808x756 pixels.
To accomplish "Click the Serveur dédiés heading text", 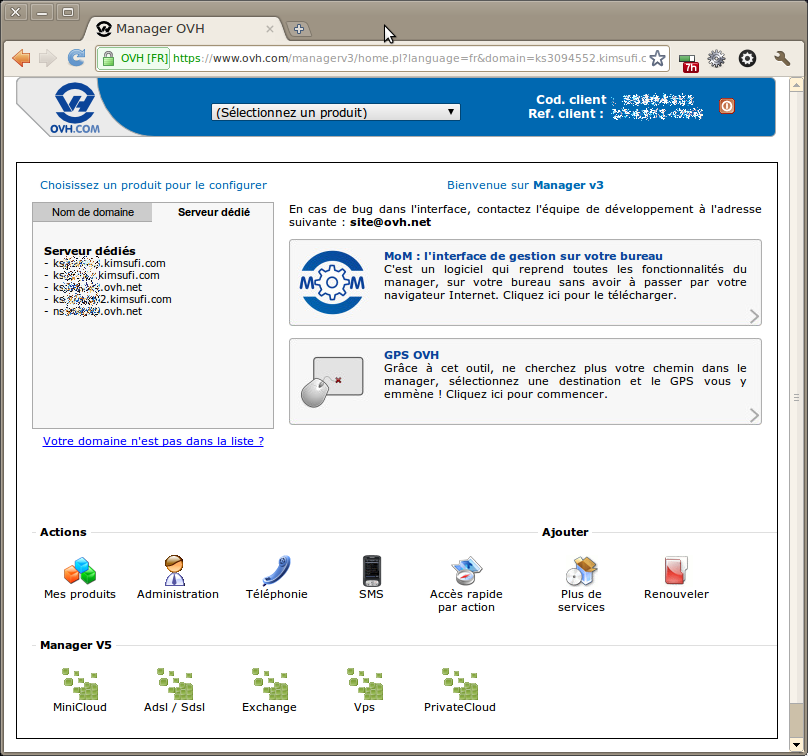I will point(90,251).
